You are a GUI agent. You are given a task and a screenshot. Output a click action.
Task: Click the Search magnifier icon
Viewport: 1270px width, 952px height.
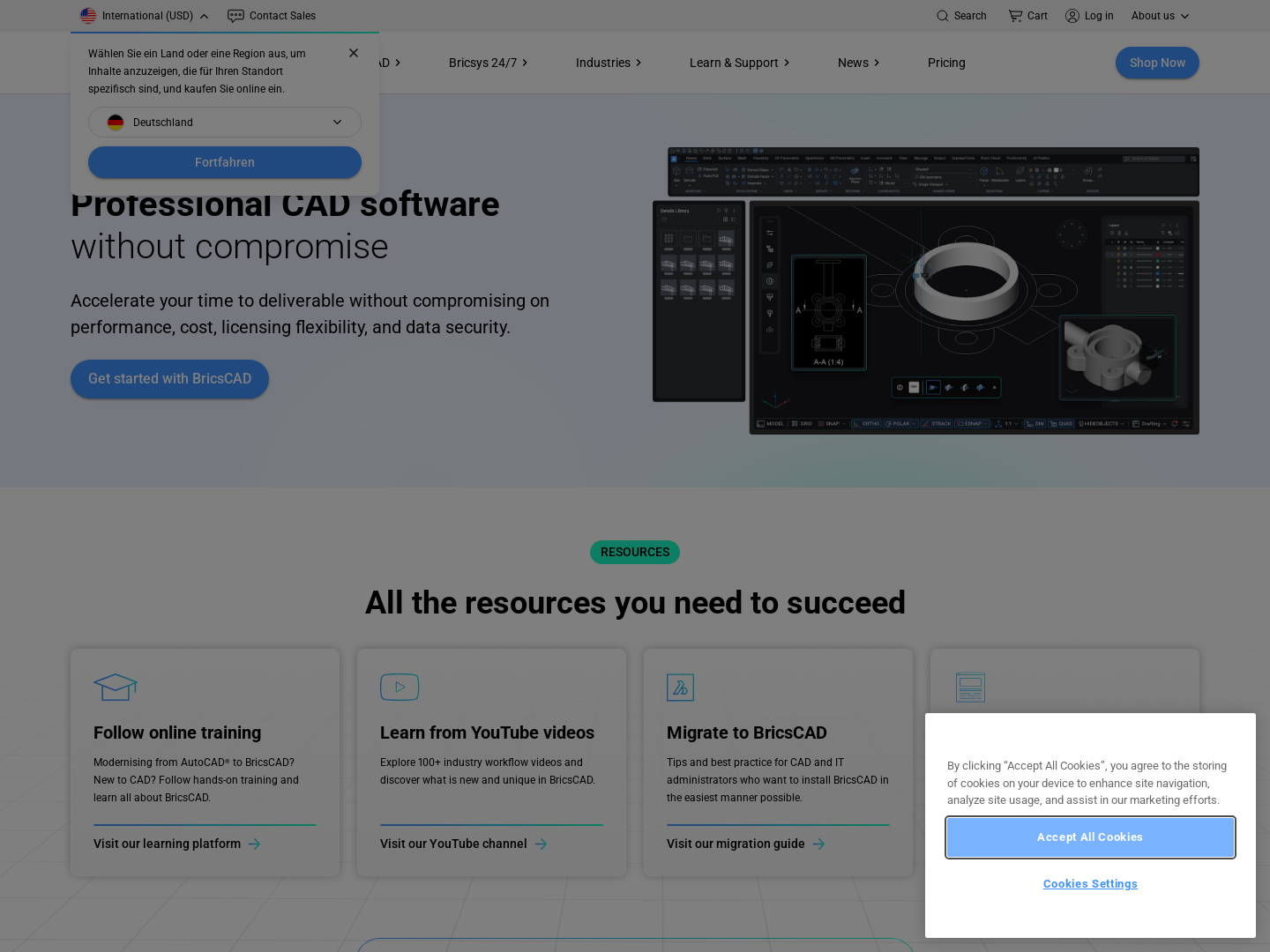[943, 16]
